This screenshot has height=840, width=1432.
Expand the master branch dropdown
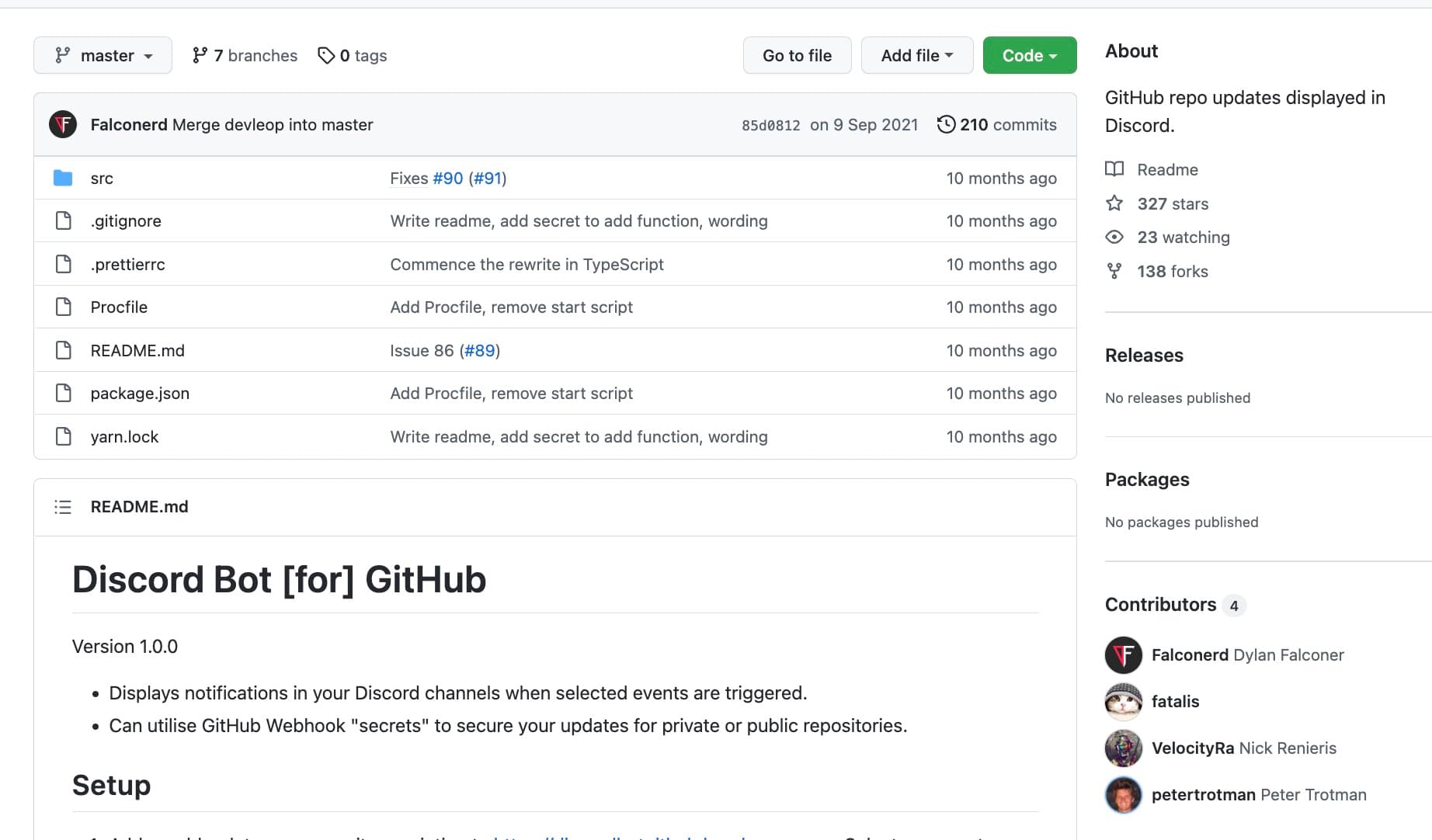103,55
